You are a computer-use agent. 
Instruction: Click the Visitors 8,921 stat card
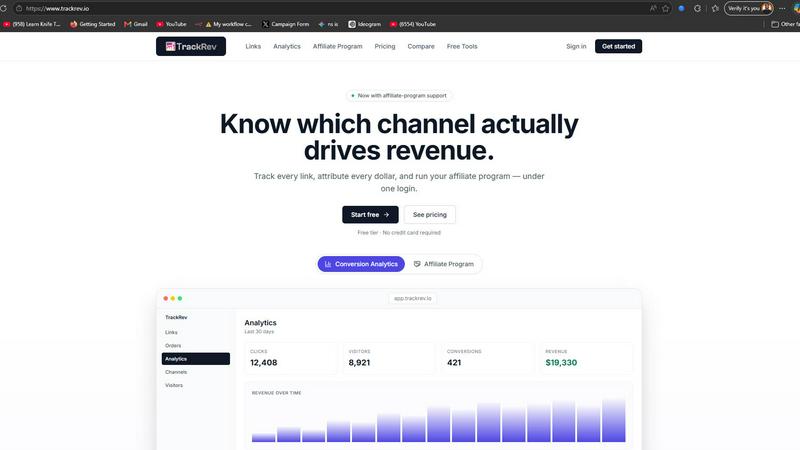pyautogui.click(x=389, y=358)
